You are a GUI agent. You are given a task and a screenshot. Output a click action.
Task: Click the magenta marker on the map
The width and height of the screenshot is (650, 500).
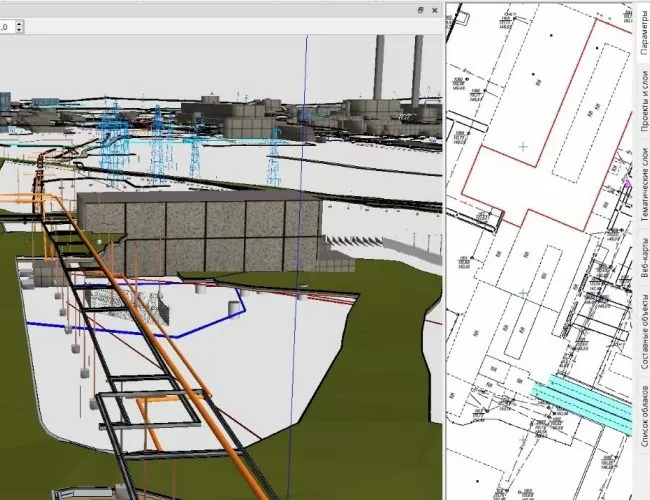627,185
